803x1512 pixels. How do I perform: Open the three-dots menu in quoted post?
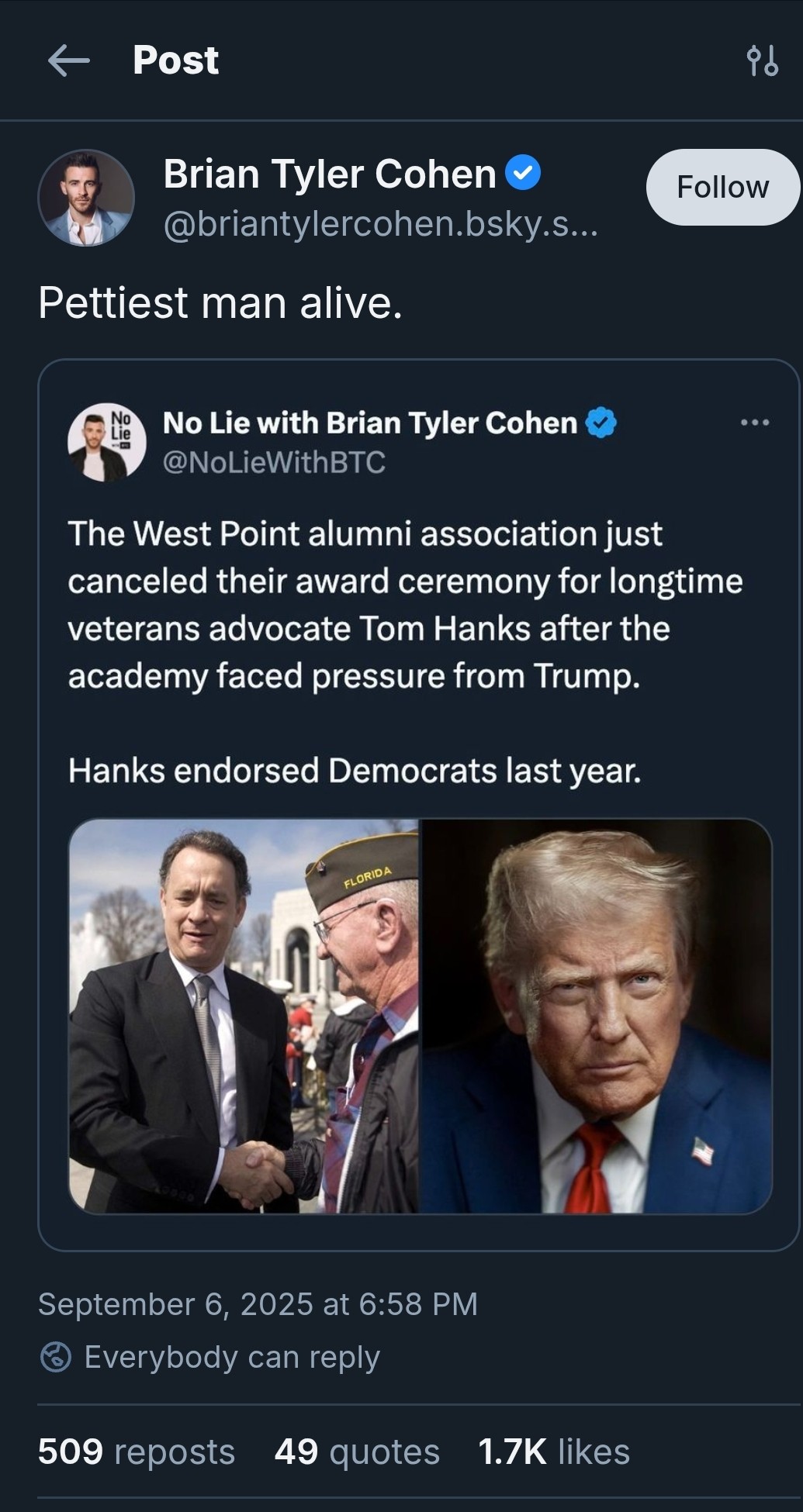pos(755,423)
